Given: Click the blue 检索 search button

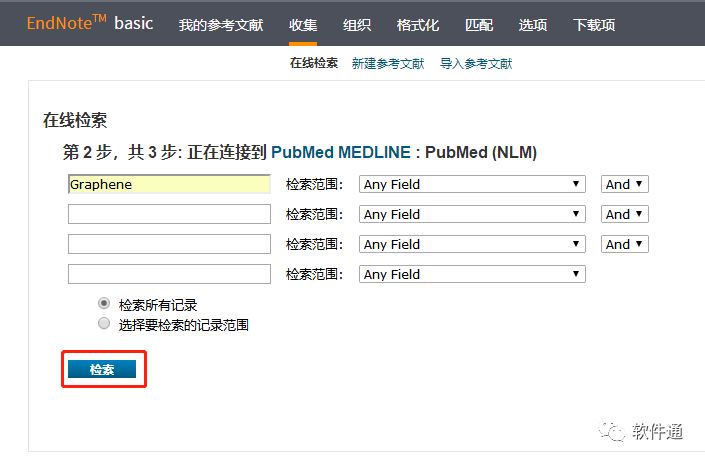Looking at the screenshot, I should point(102,369).
